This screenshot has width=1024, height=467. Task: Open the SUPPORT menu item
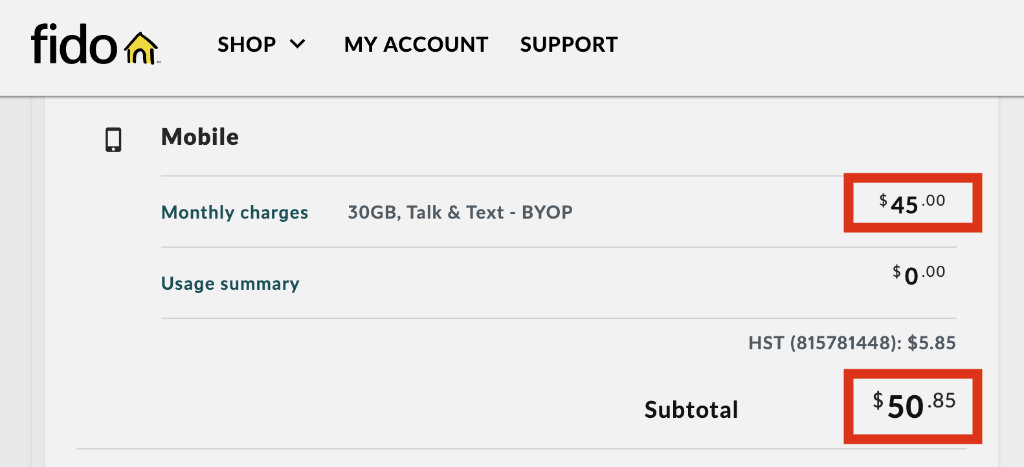pyautogui.click(x=569, y=45)
